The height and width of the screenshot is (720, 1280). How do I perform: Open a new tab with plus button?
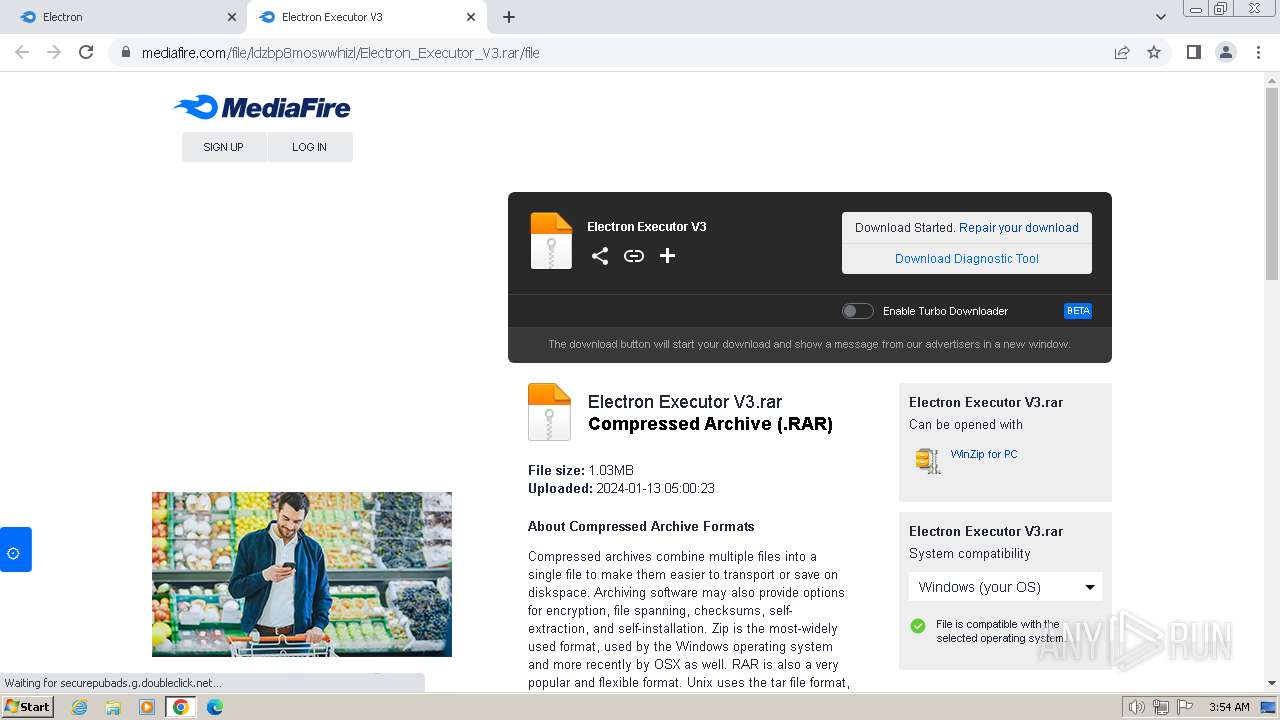point(509,17)
